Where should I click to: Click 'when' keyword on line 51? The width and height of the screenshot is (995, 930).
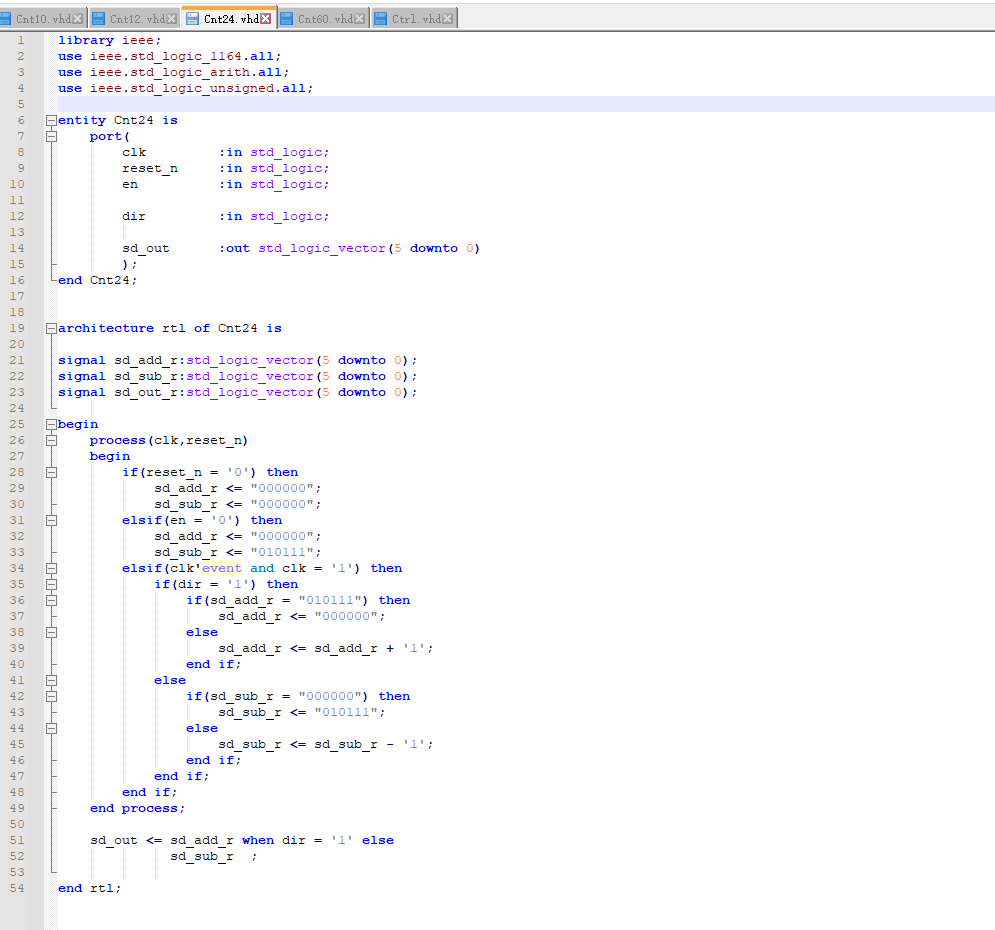point(258,841)
